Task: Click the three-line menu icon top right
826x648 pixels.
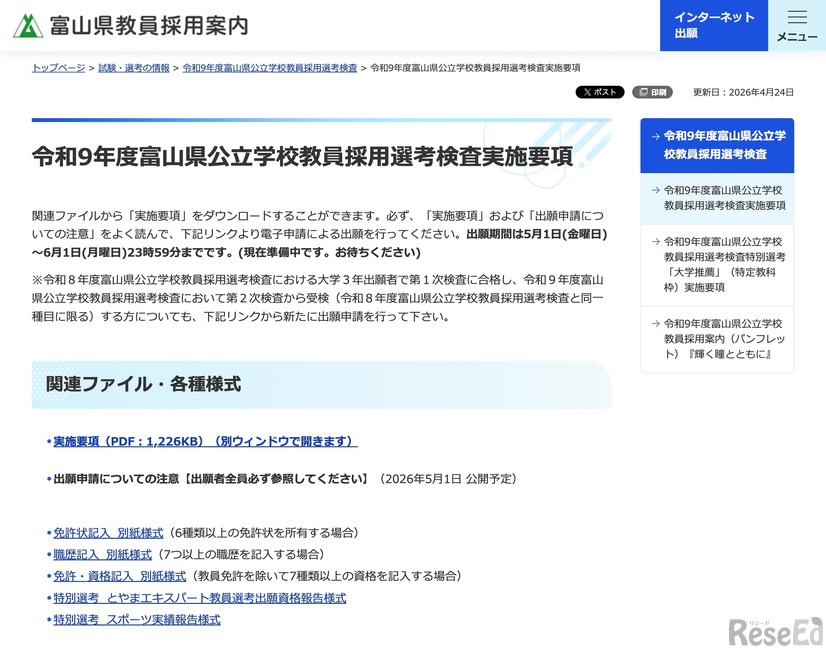Action: click(x=797, y=18)
